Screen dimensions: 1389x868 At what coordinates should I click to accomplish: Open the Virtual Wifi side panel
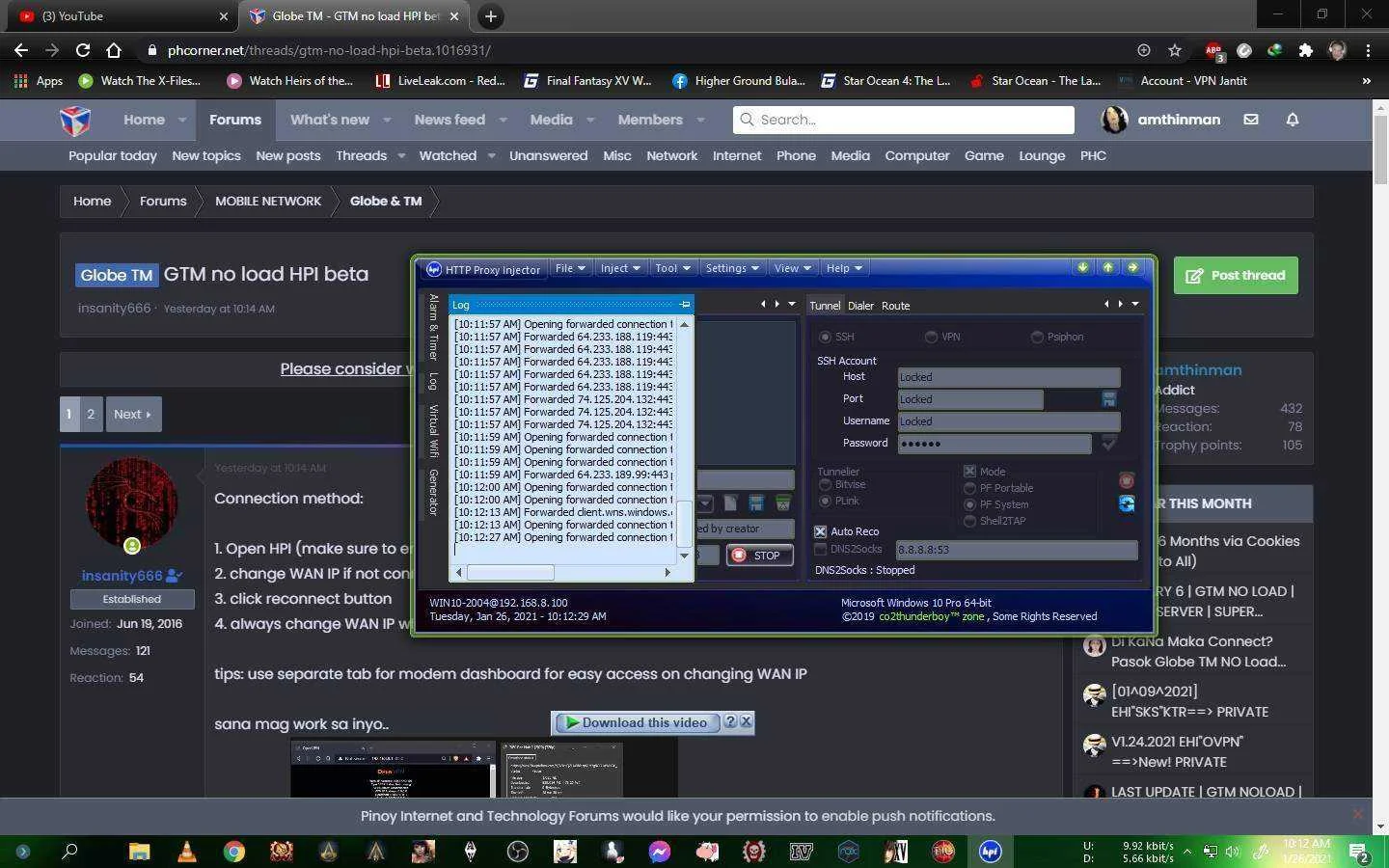434,431
